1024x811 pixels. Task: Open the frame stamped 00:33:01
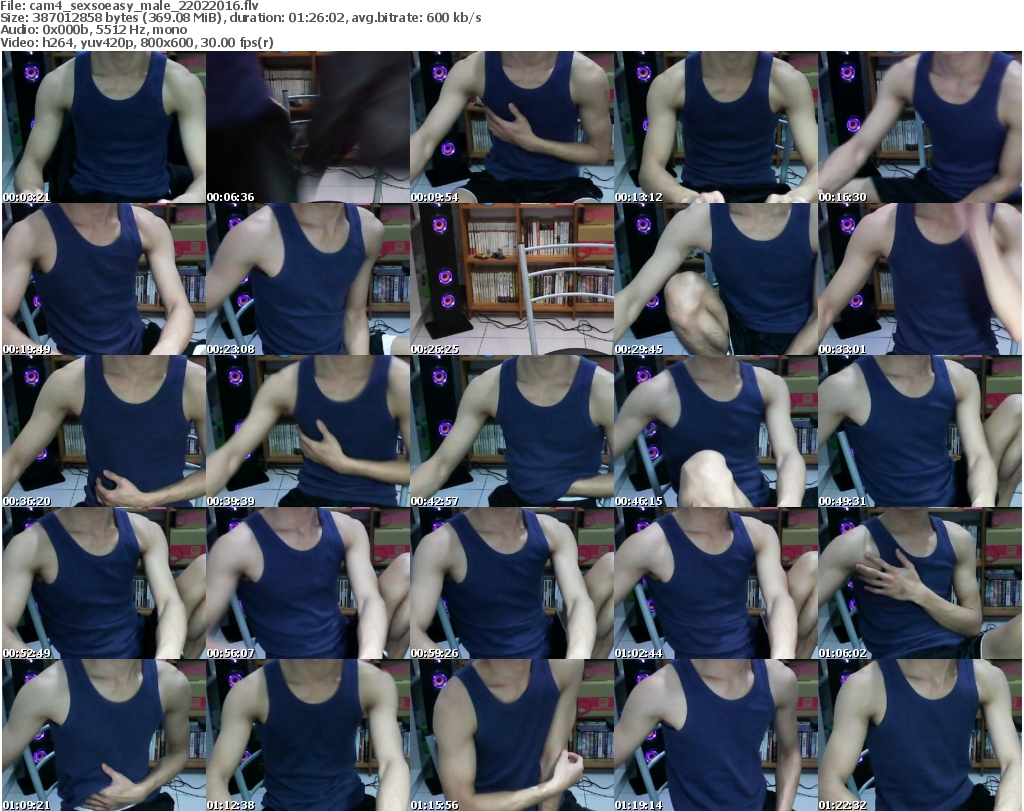pyautogui.click(x=920, y=279)
